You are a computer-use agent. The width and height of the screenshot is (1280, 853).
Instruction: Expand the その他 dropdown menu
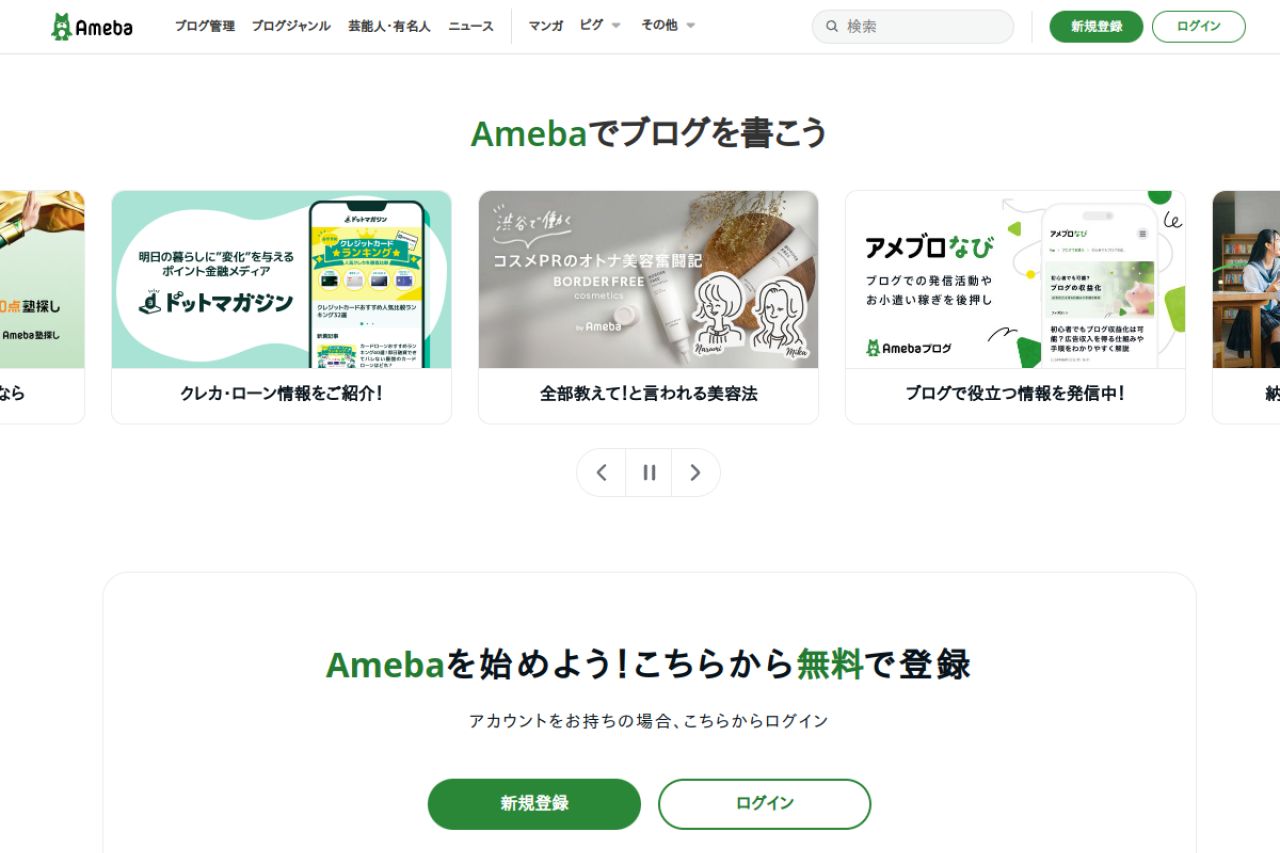tap(668, 26)
